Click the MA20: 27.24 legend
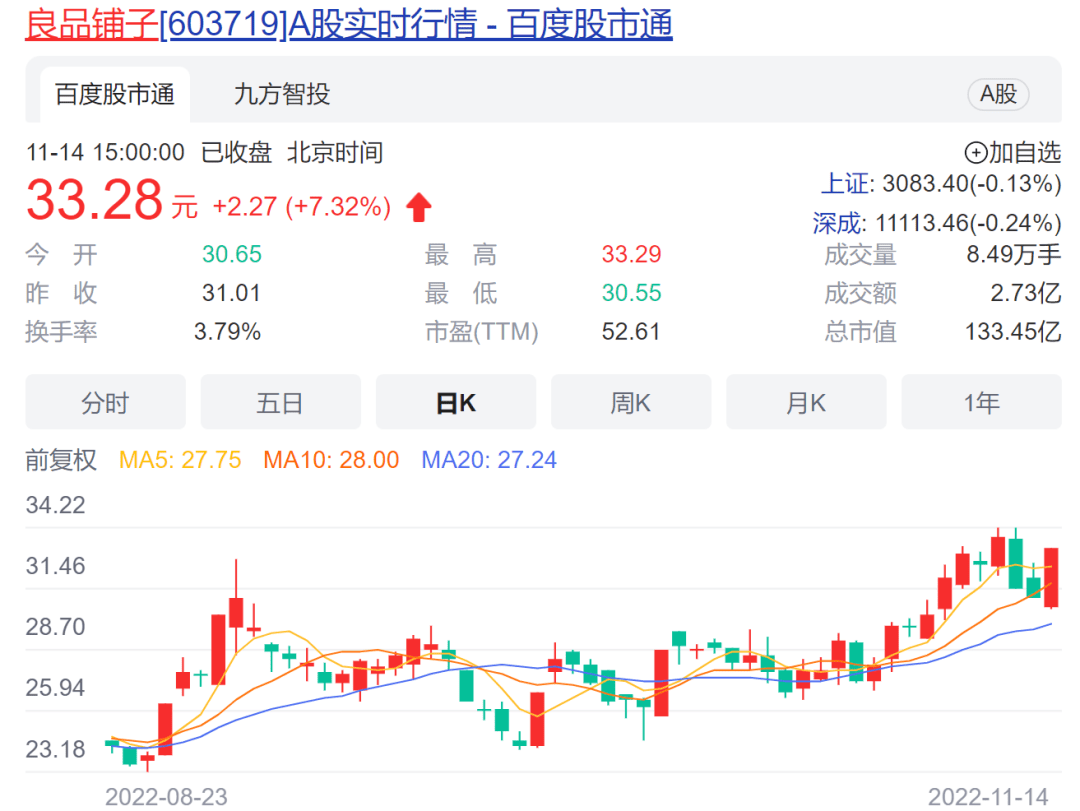This screenshot has height=811, width=1080. [489, 460]
